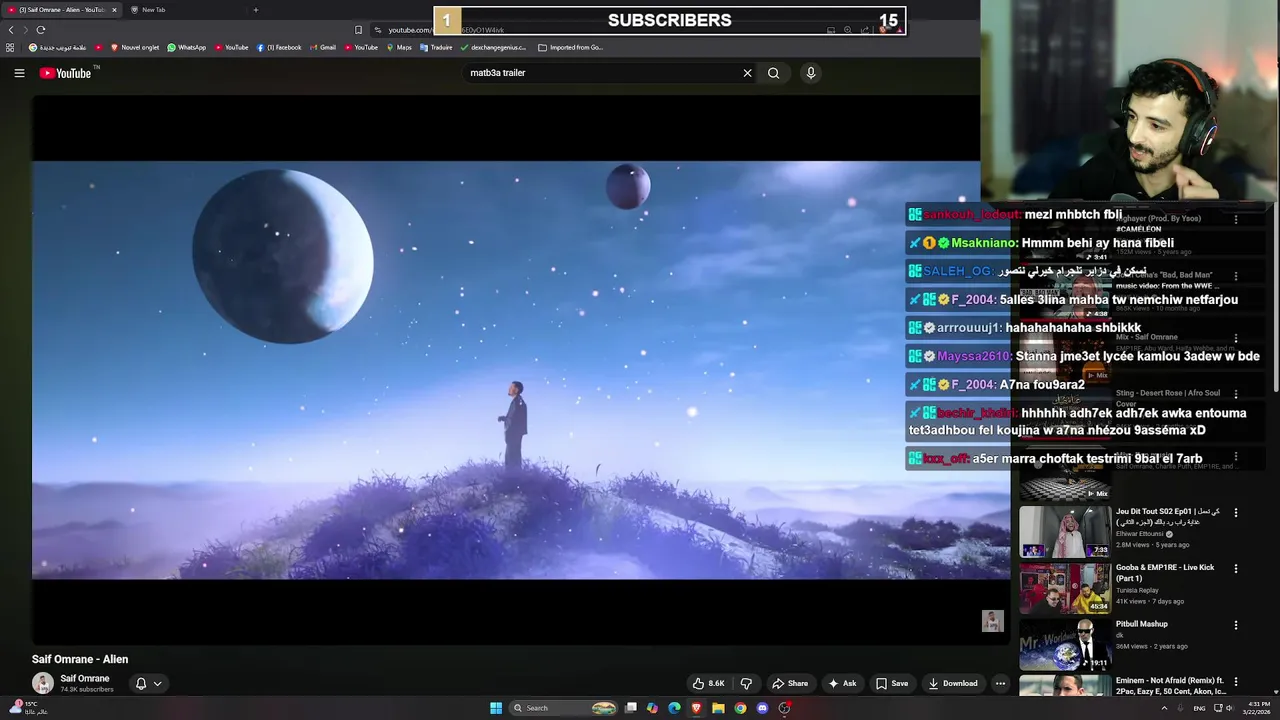Open options for Jeu Dit Tout video
The width and height of the screenshot is (1280, 720).
[1236, 513]
